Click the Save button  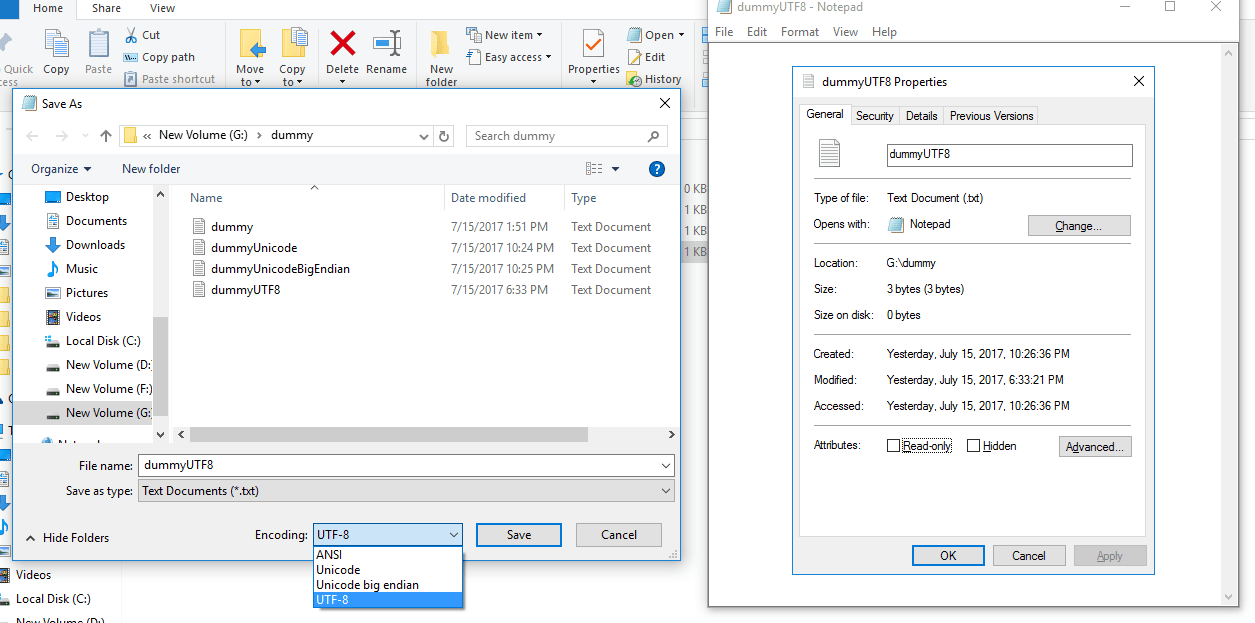(519, 535)
